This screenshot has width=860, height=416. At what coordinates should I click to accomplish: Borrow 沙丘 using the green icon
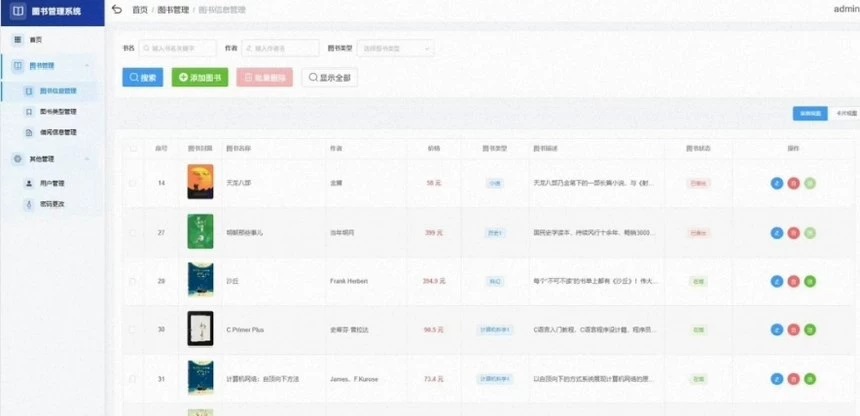(810, 281)
